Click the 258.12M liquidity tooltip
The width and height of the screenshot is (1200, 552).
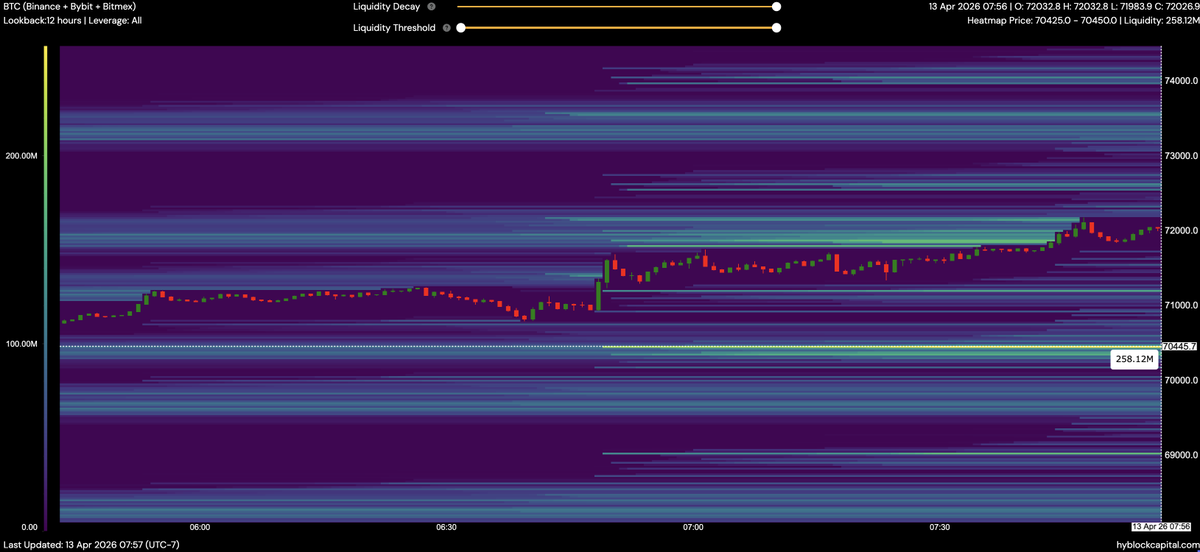click(1134, 359)
